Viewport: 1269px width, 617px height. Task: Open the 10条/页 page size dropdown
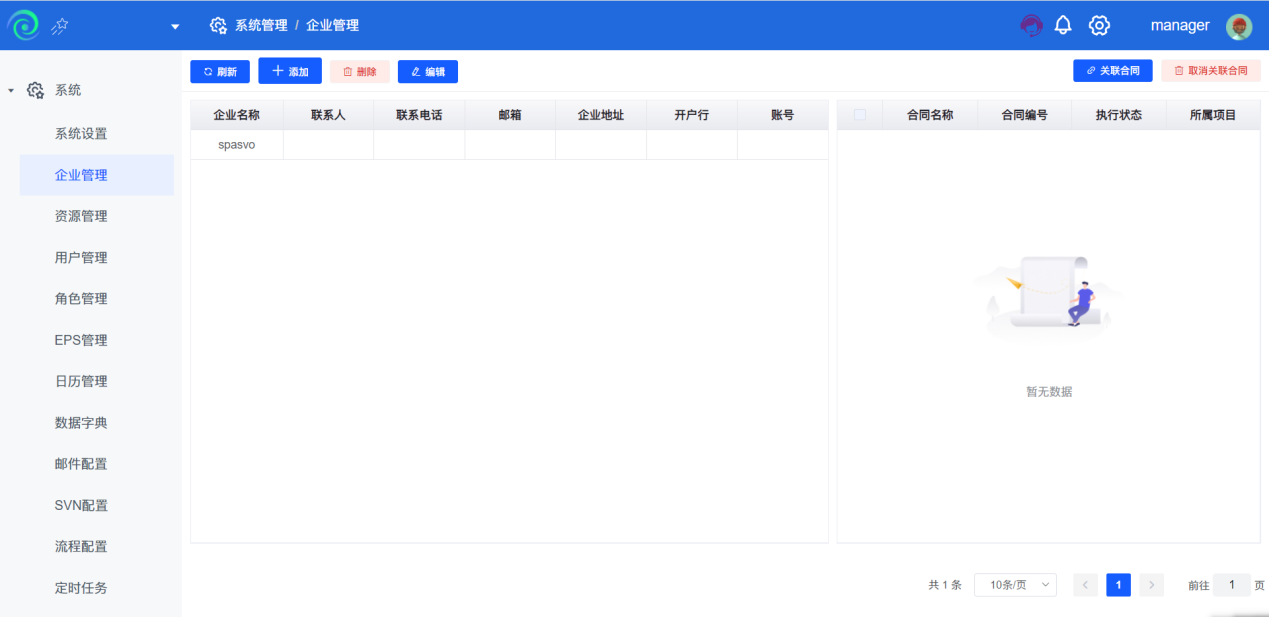(x=1015, y=585)
